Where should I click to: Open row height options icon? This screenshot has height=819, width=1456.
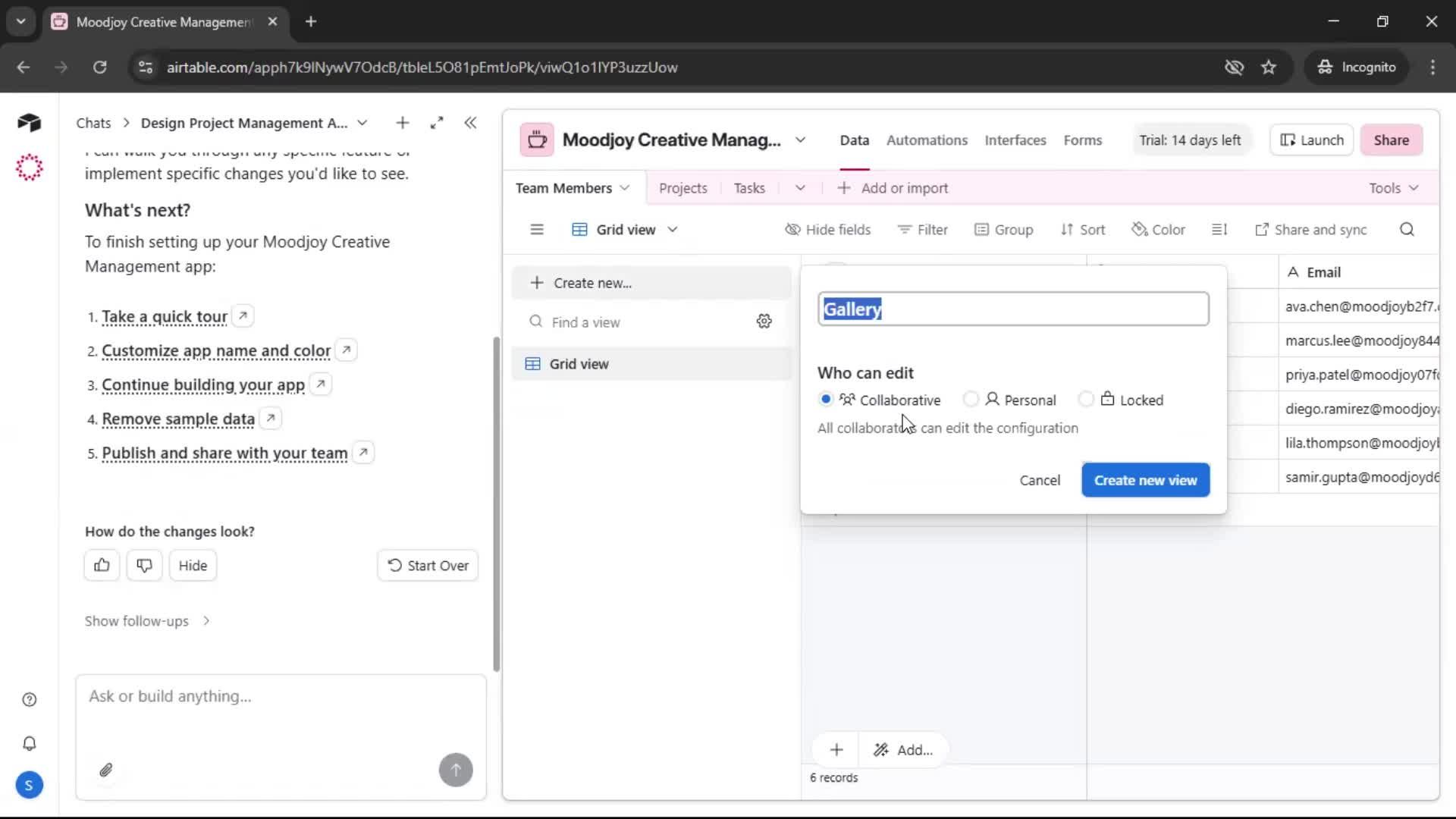pyautogui.click(x=1219, y=229)
